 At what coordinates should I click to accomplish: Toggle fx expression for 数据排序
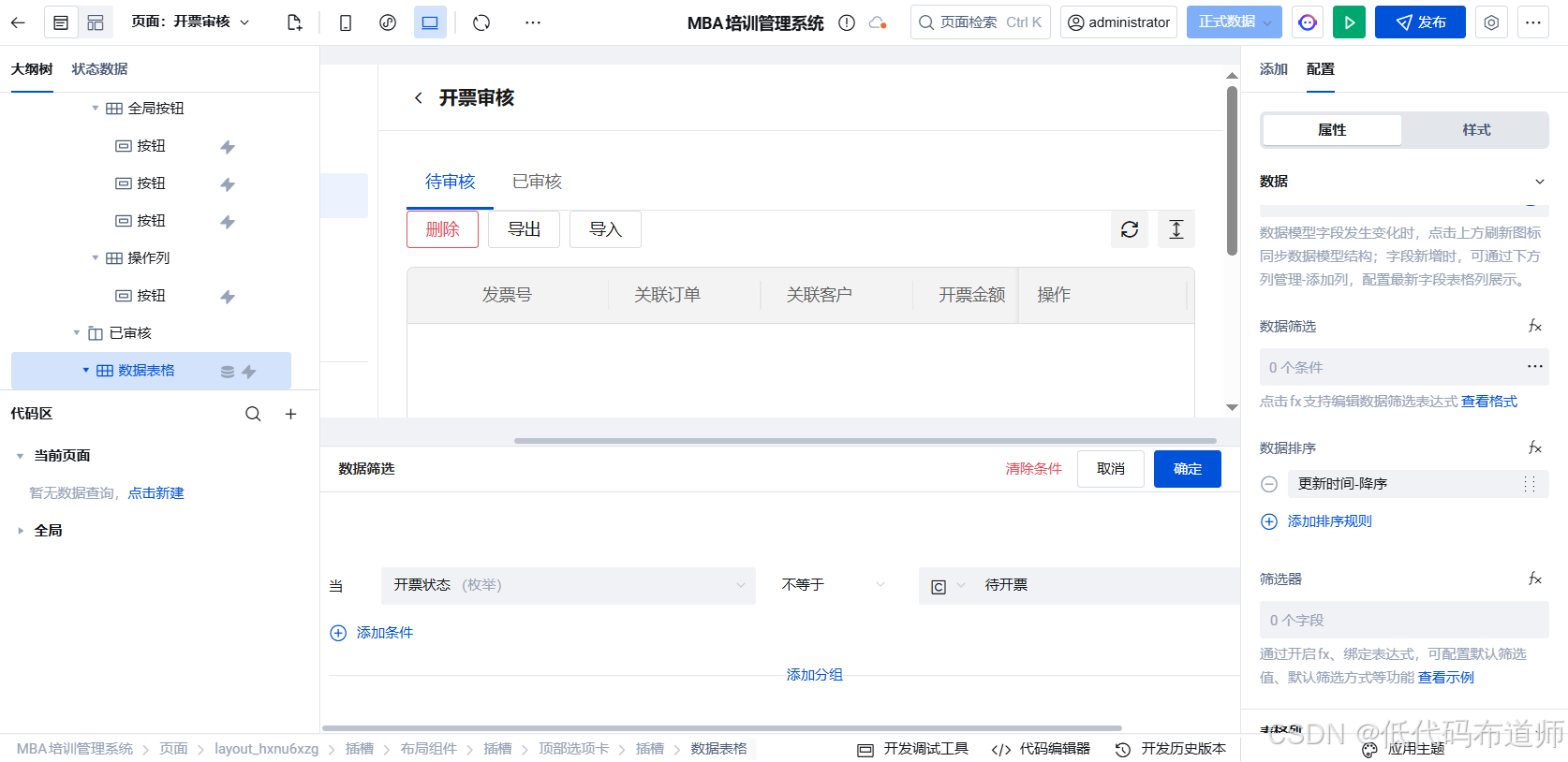pyautogui.click(x=1535, y=448)
